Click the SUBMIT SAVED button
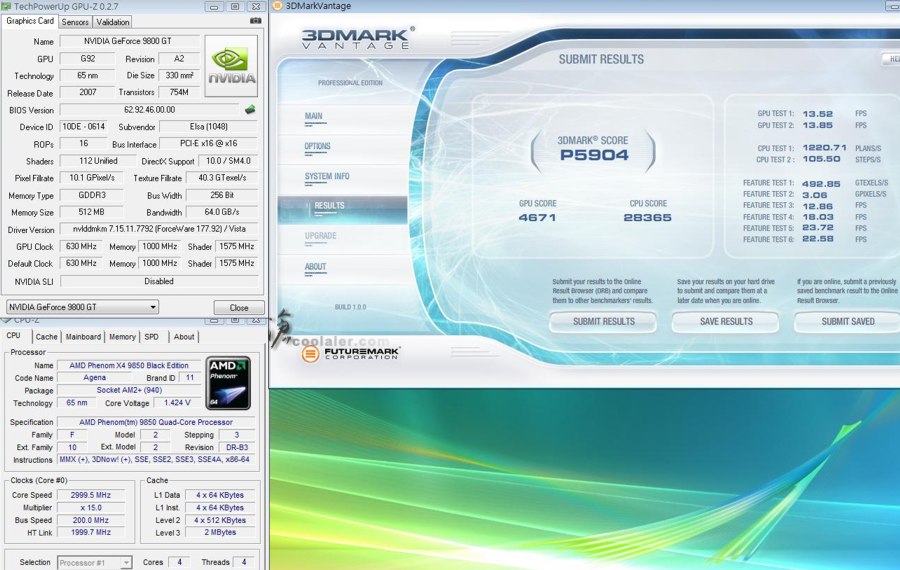This screenshot has height=570, width=900. [848, 321]
